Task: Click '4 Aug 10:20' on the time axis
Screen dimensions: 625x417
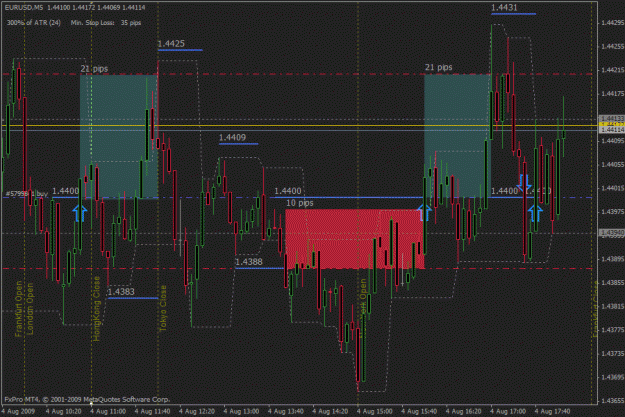Action: click(x=63, y=411)
